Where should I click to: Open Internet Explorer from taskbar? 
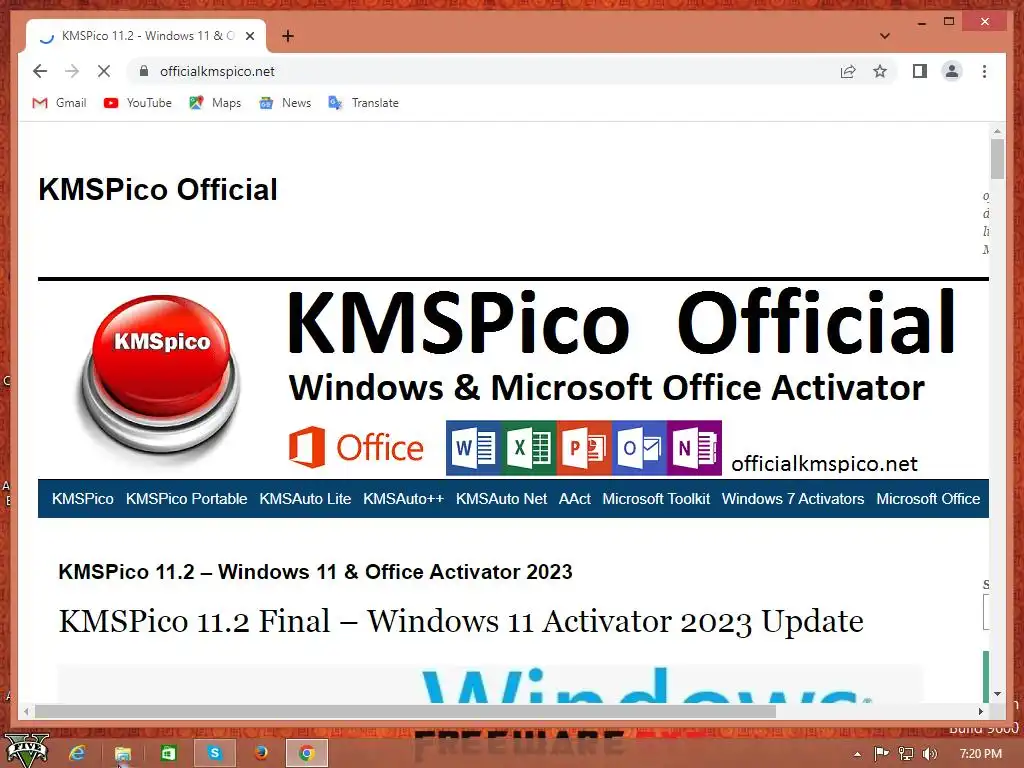click(x=77, y=753)
